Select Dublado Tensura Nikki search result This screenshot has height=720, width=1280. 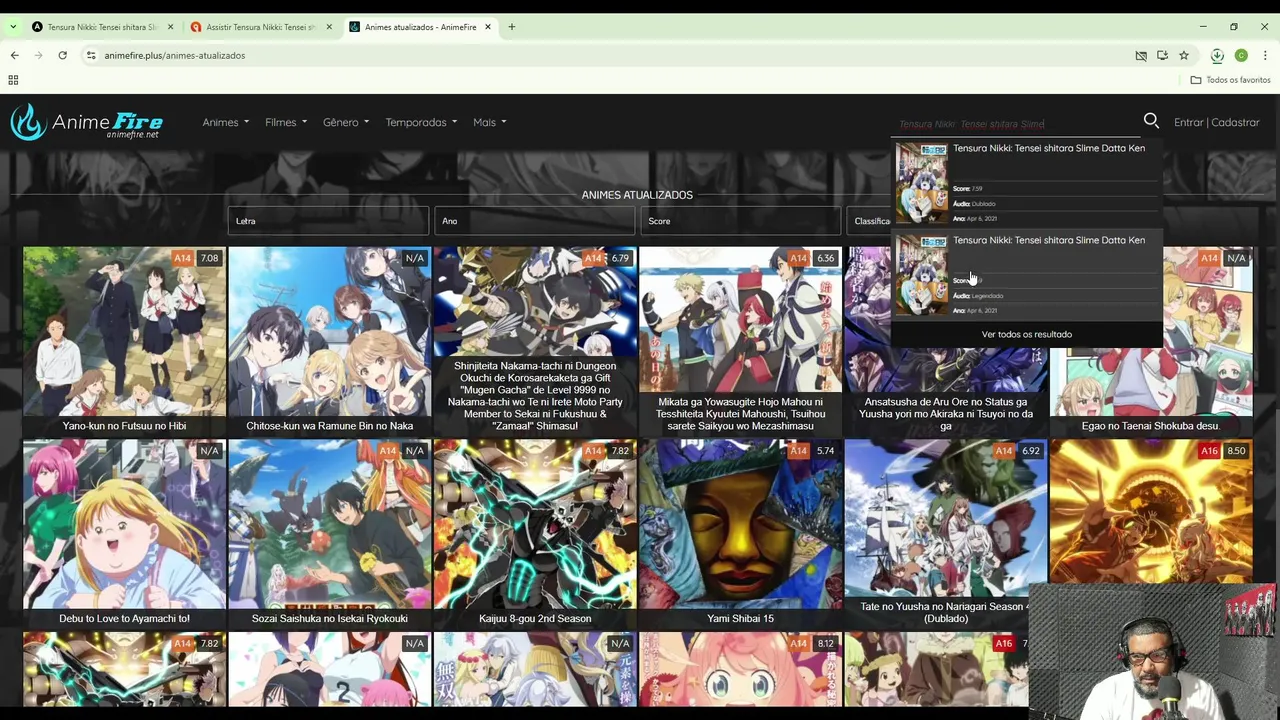pos(1026,183)
